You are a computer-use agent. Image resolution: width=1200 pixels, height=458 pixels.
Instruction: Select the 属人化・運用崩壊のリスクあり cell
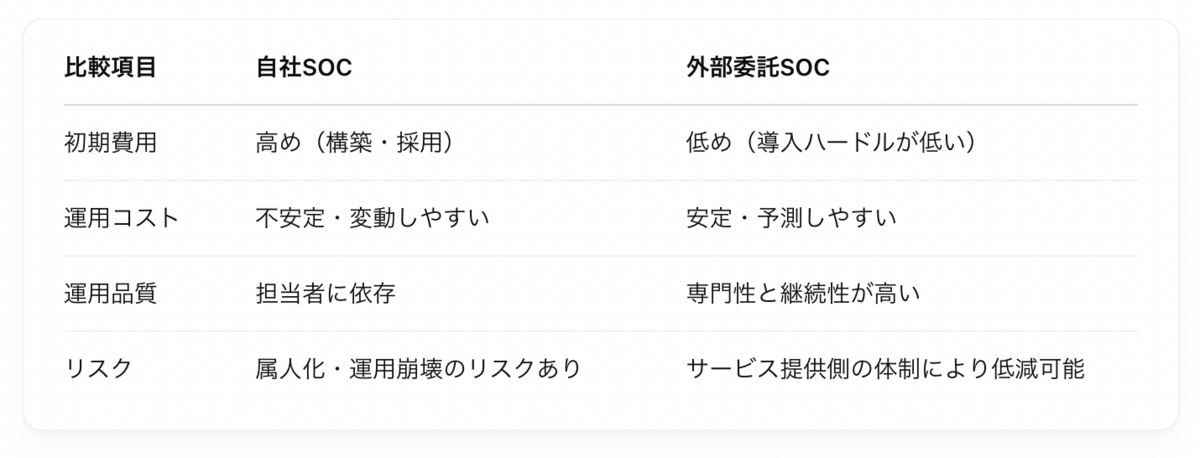(x=418, y=369)
